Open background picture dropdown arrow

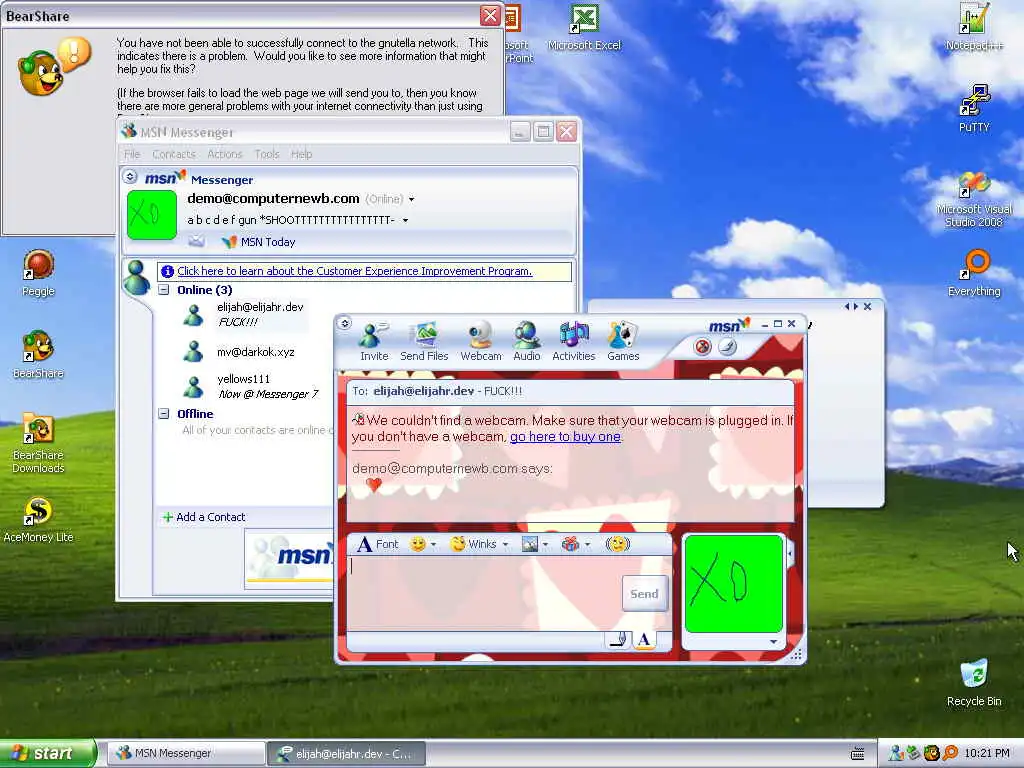click(545, 545)
